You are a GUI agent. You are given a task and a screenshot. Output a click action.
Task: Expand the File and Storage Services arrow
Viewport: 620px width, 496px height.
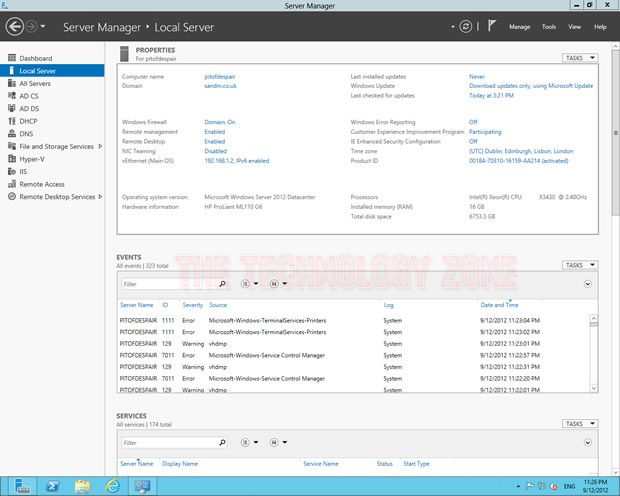[100, 146]
